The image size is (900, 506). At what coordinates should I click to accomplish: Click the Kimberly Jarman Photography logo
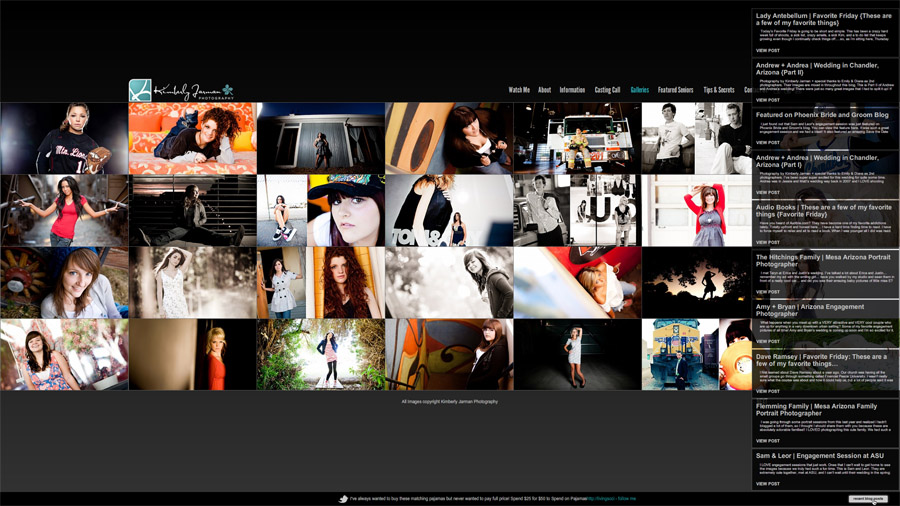(x=181, y=91)
